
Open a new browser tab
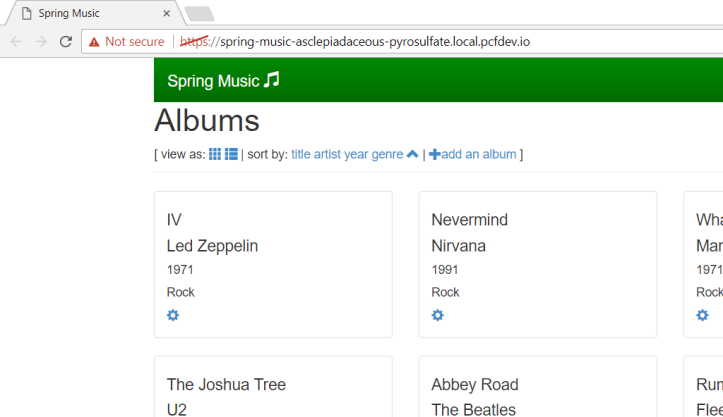(x=199, y=13)
